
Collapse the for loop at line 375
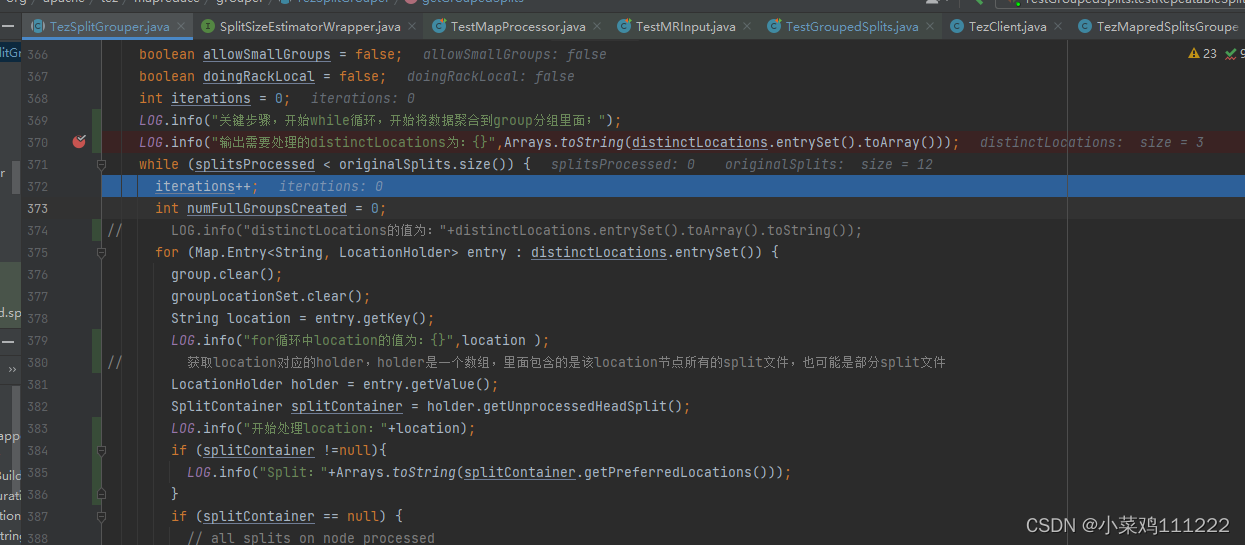pos(101,252)
